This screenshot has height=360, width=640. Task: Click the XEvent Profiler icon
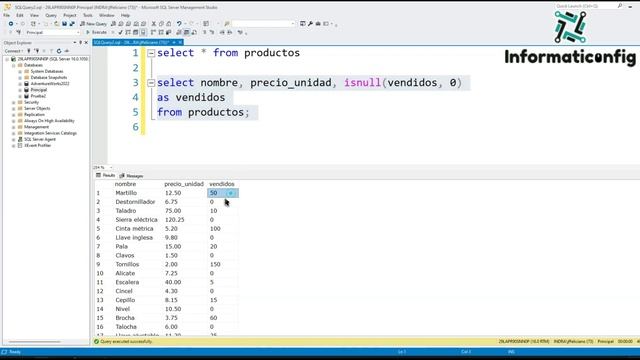20,145
